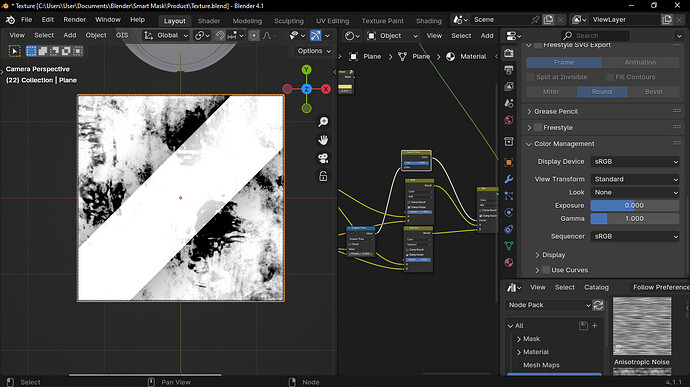The height and width of the screenshot is (387, 690).
Task: Switch to the UV Editing workspace tab
Action: 332,21
